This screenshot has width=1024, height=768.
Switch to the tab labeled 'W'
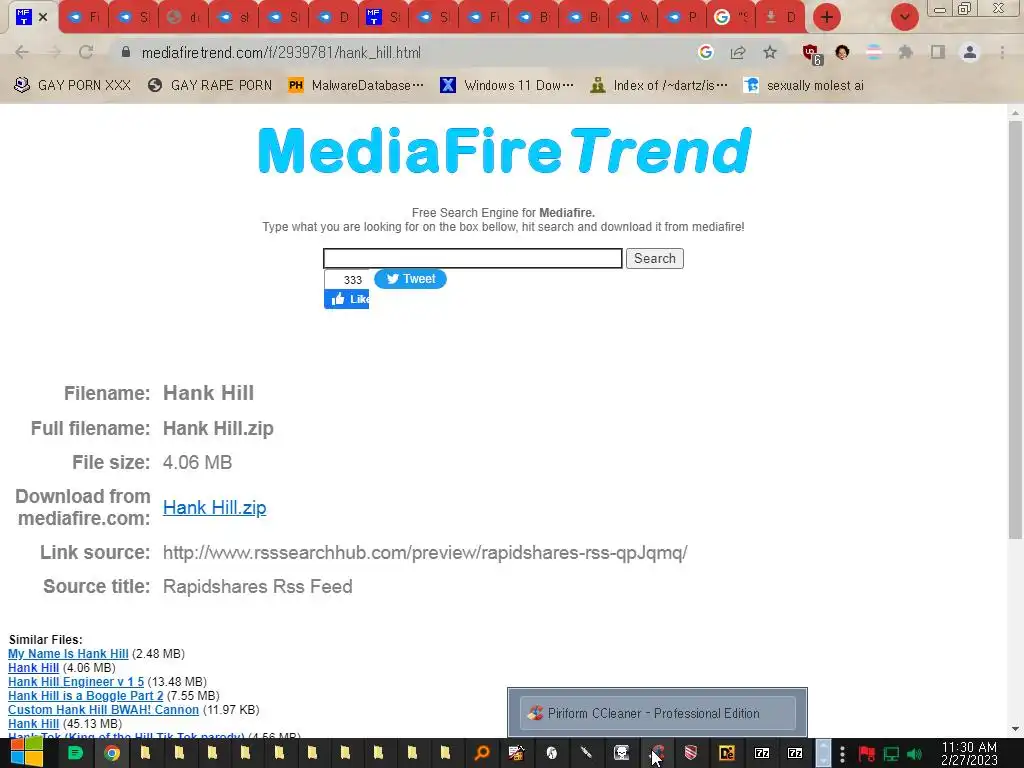633,17
